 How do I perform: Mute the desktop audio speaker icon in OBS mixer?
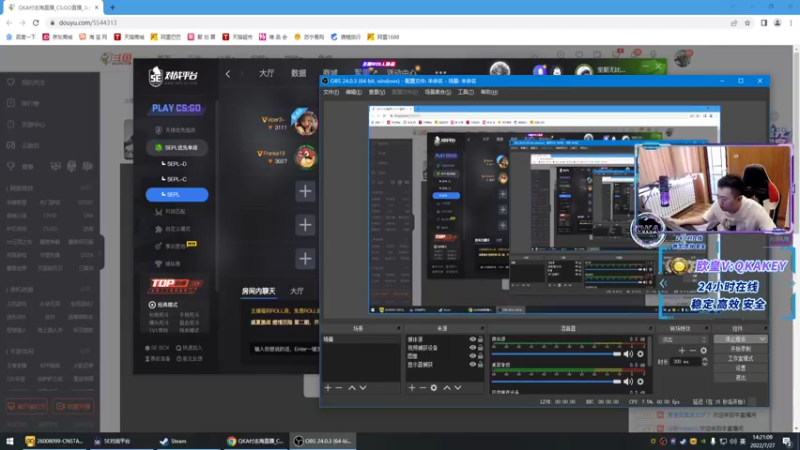629,381
